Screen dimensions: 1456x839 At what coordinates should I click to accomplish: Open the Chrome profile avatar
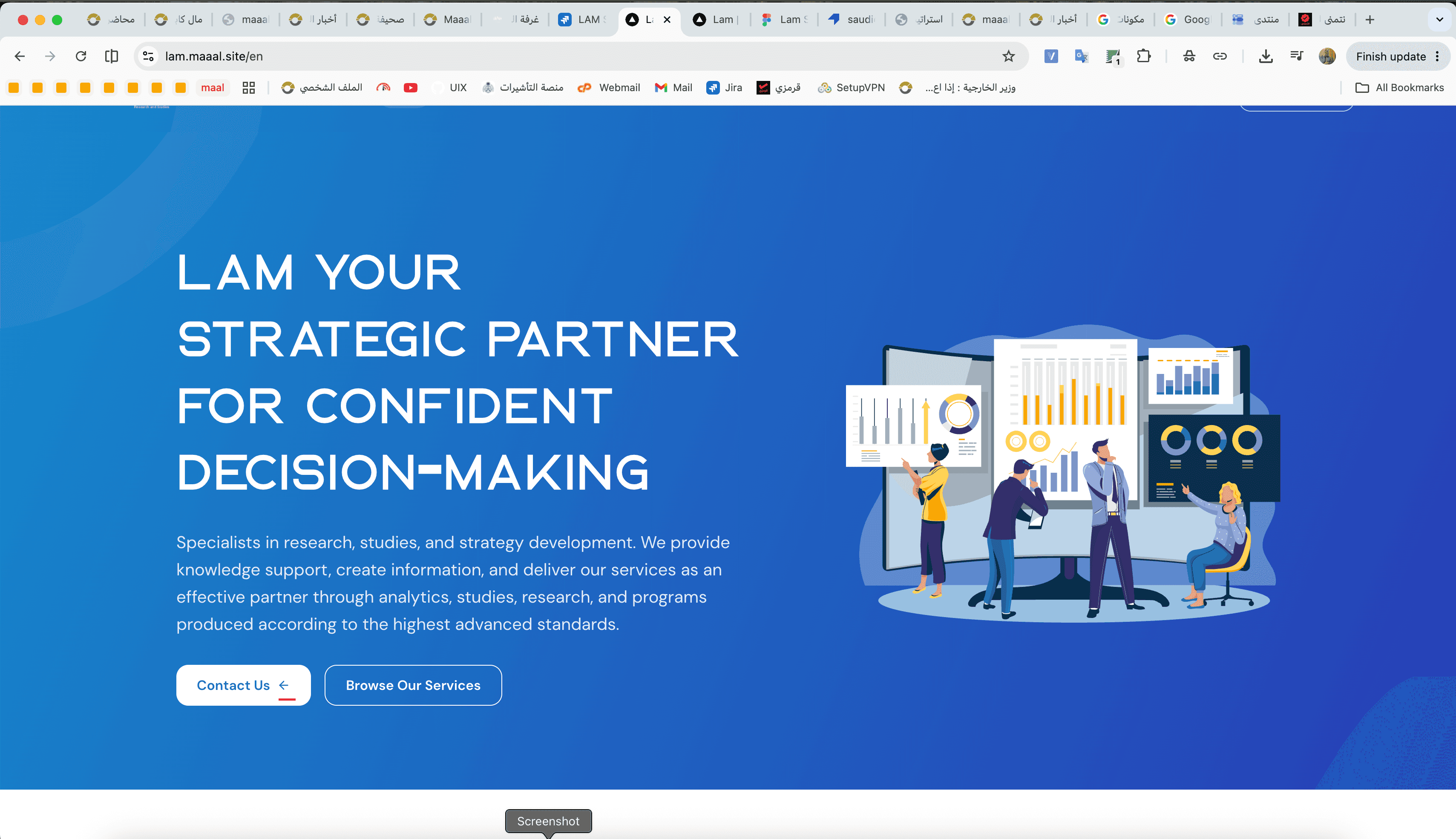pyautogui.click(x=1327, y=56)
